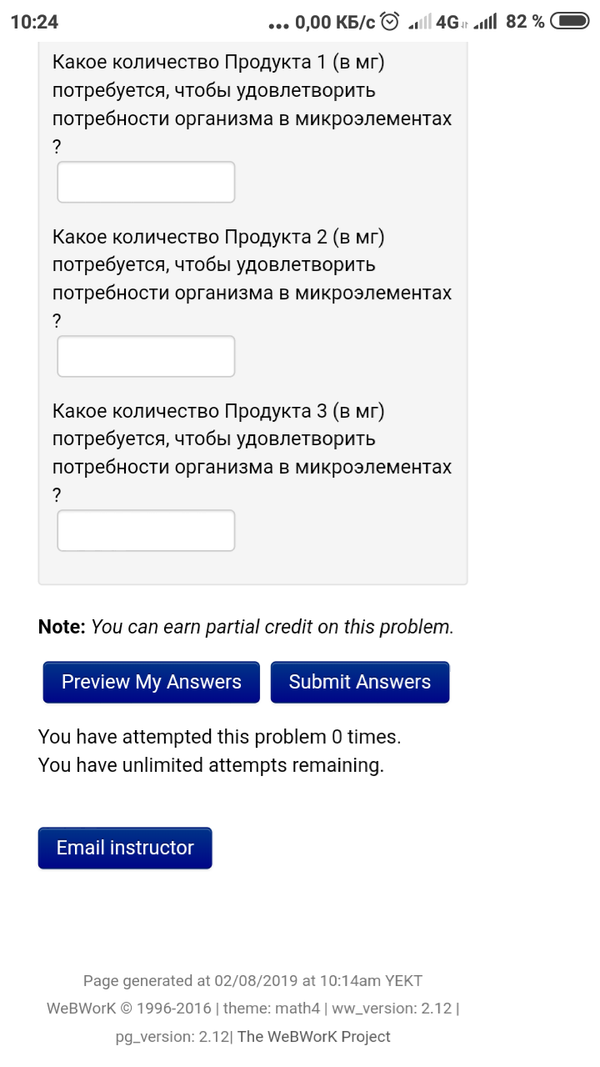Image resolution: width=600 pixels, height=1067 pixels.
Task: Tap the Продукта 3 question text
Action: coord(251,453)
